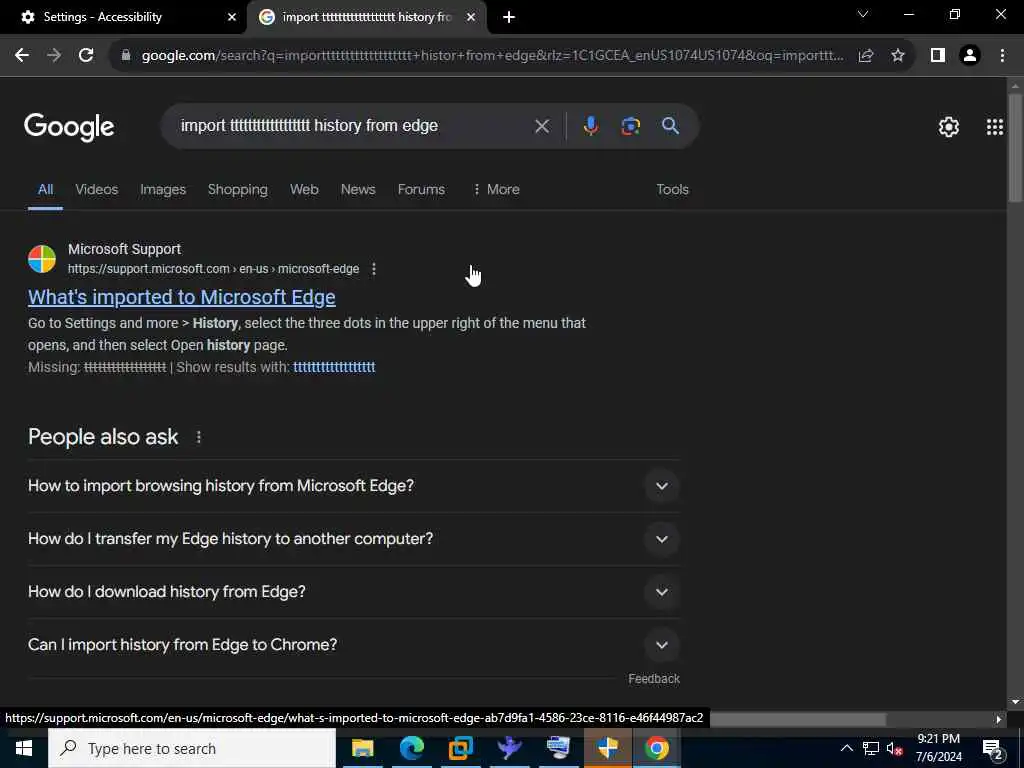
Task: View site information via the lock icon
Action: tap(126, 56)
